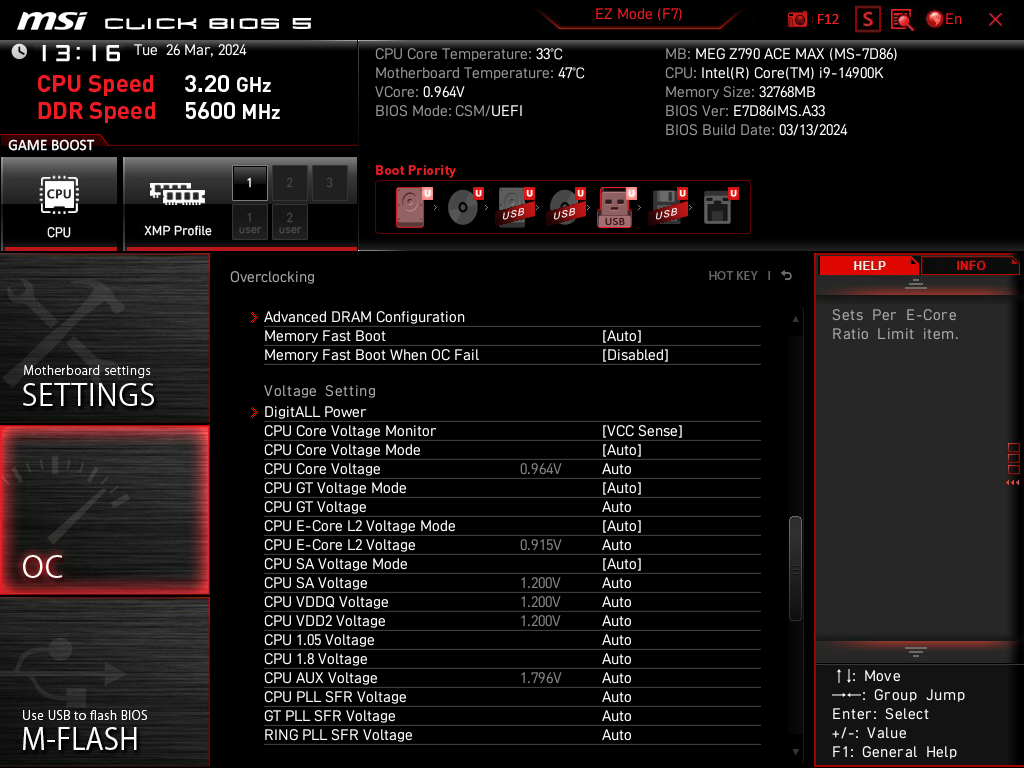Toggle CPU Game Boost button

(59, 203)
